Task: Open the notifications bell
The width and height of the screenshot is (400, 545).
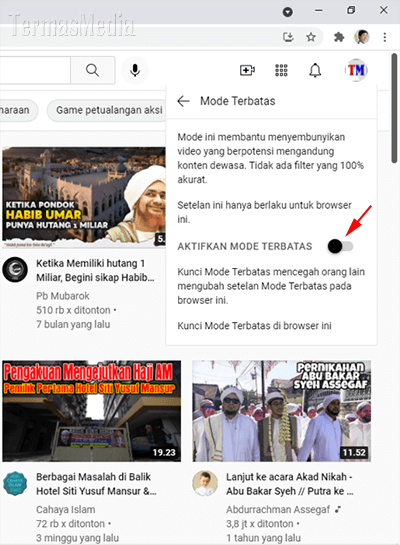Action: [x=315, y=71]
